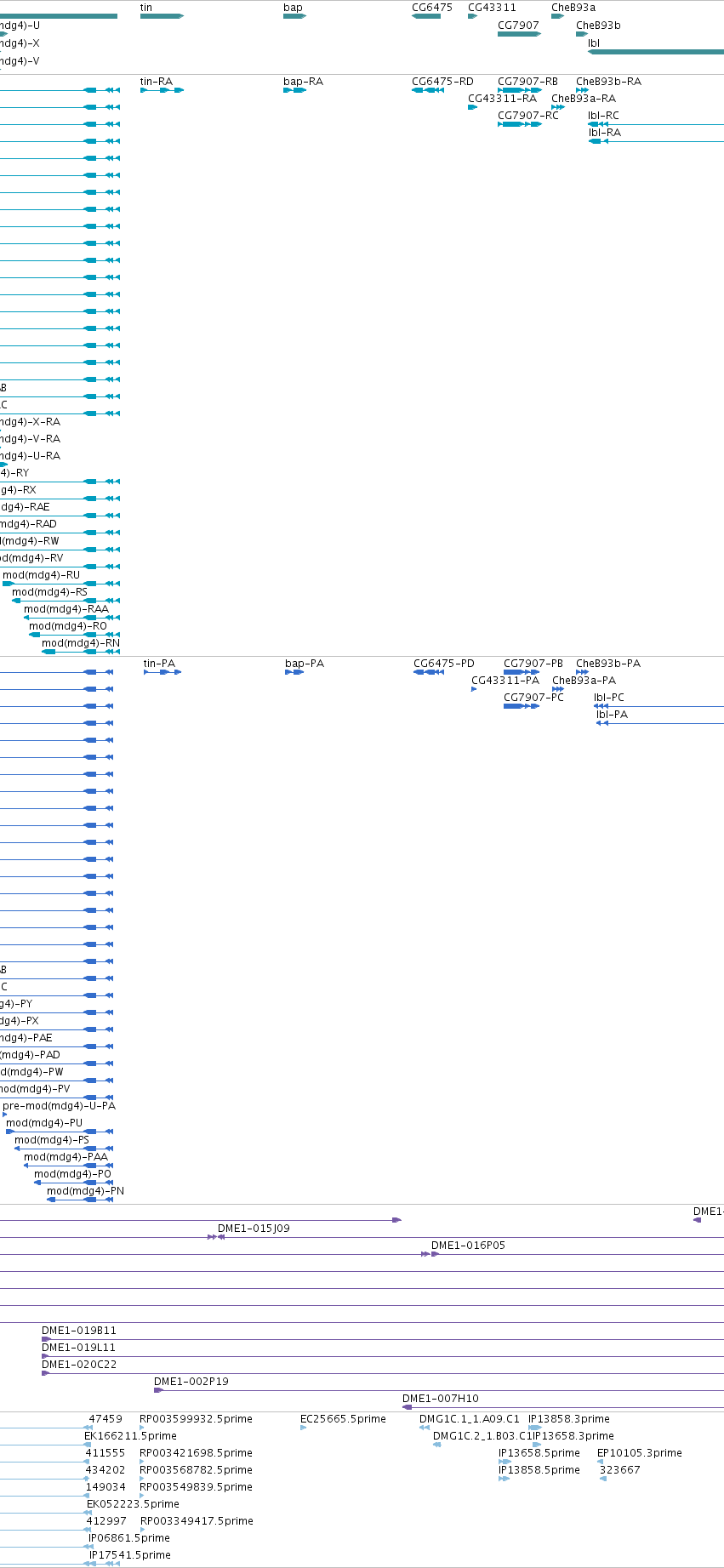This screenshot has height=1568, width=724.
Task: Select the teal bap gene arrow glyph
Action: 294,16
